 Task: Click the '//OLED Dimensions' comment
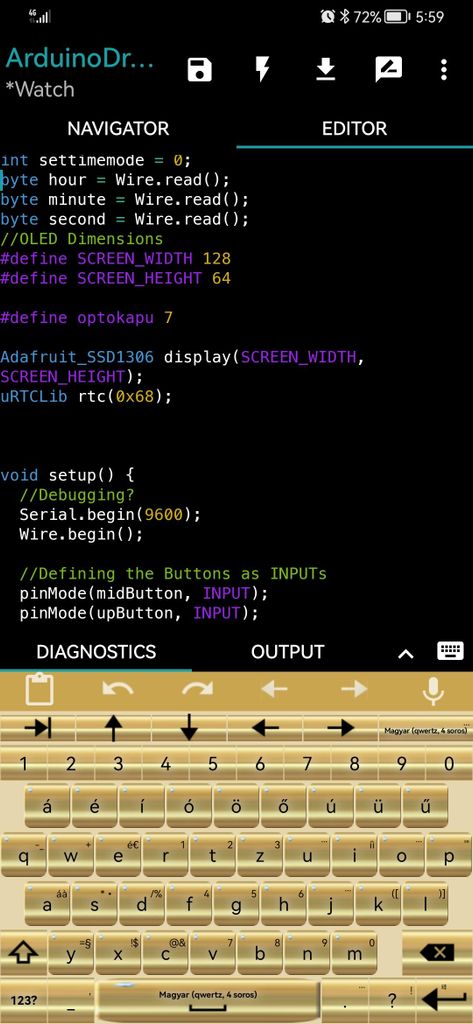tap(82, 239)
